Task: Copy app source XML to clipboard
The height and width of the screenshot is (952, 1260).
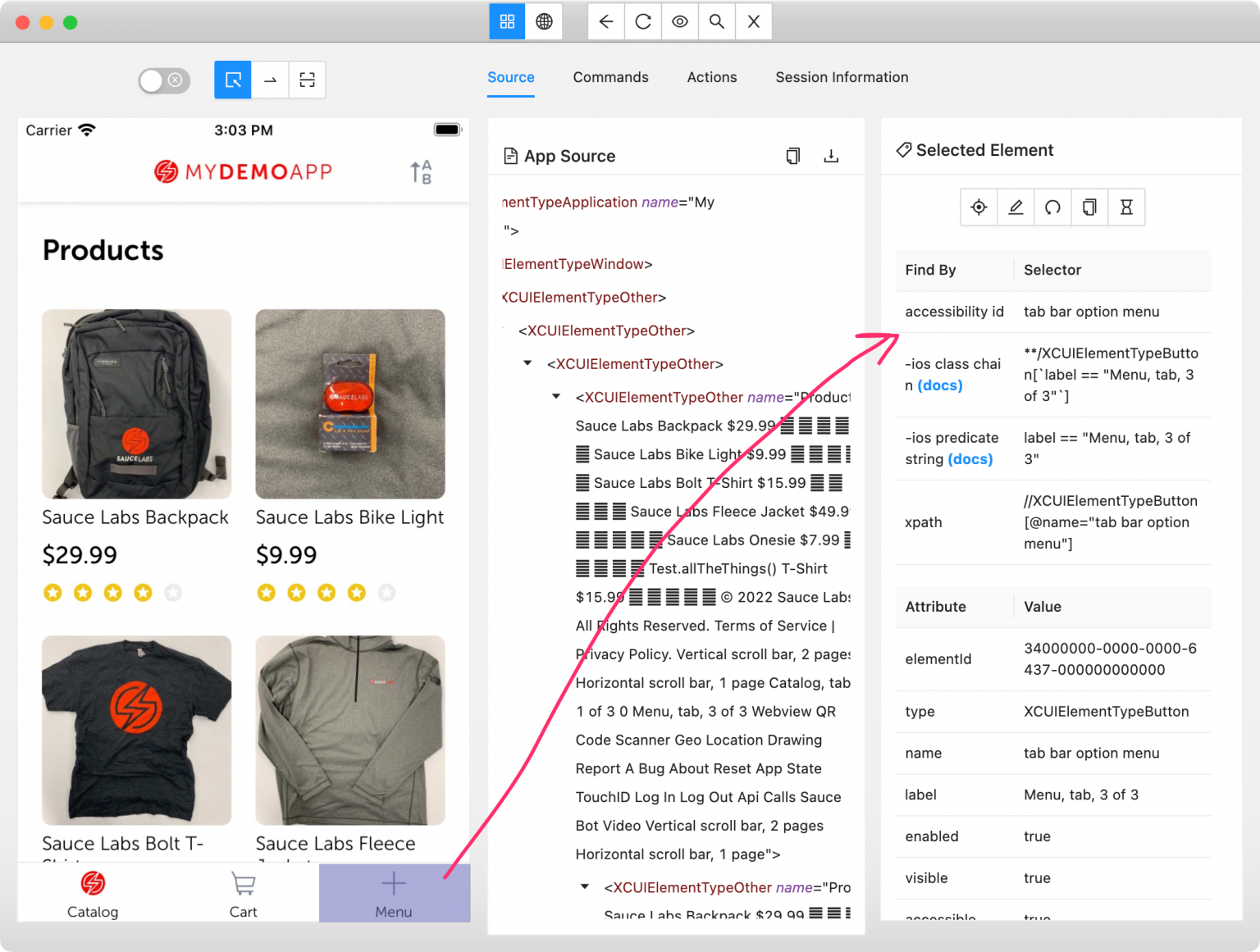Action: pyautogui.click(x=792, y=156)
